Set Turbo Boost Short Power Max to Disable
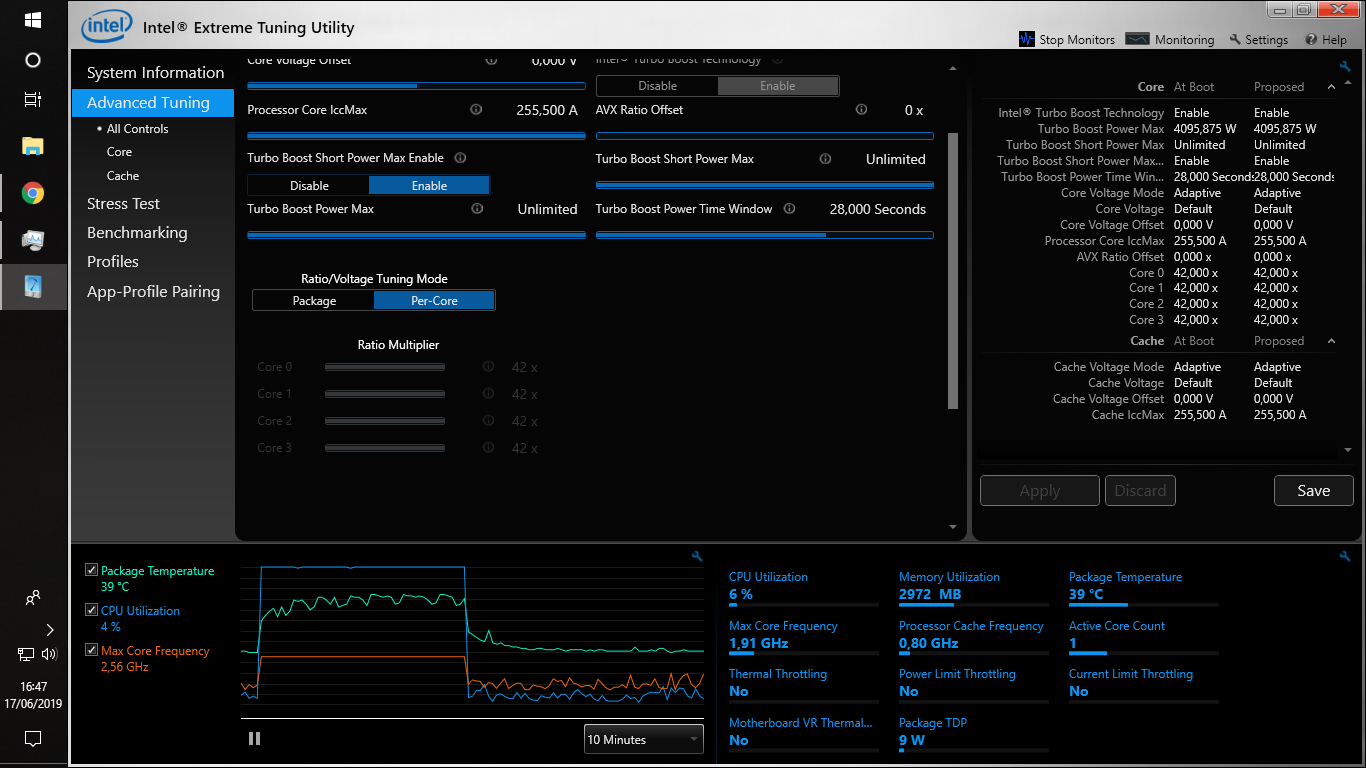The width and height of the screenshot is (1366, 768). [309, 185]
